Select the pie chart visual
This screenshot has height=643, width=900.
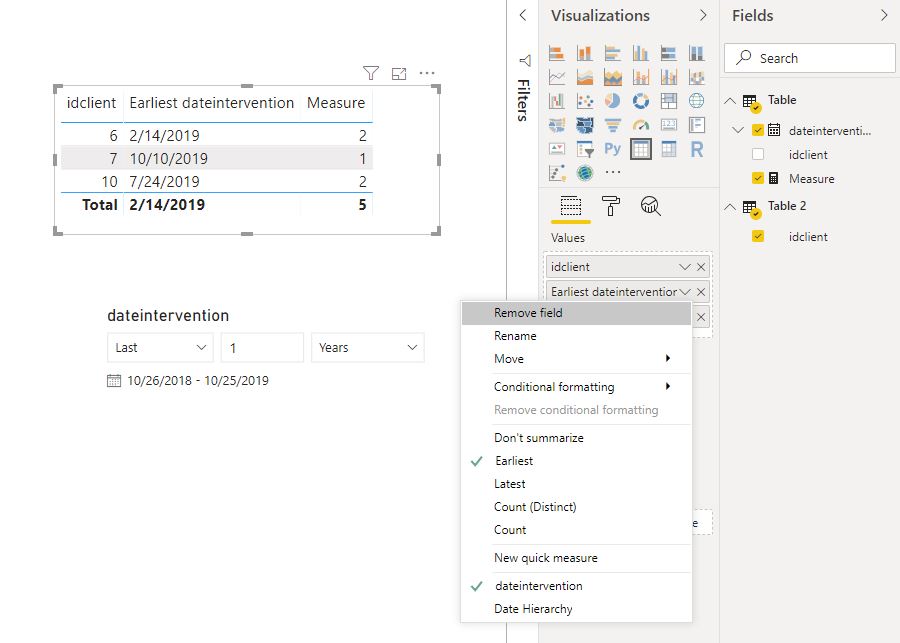pos(613,101)
